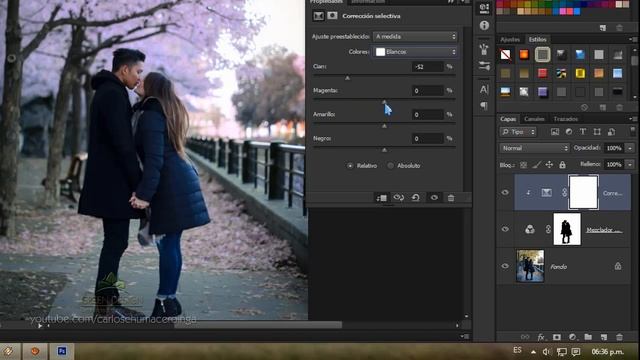640x360 pixels.
Task: Open the Character panel icon
Action: (x=484, y=89)
